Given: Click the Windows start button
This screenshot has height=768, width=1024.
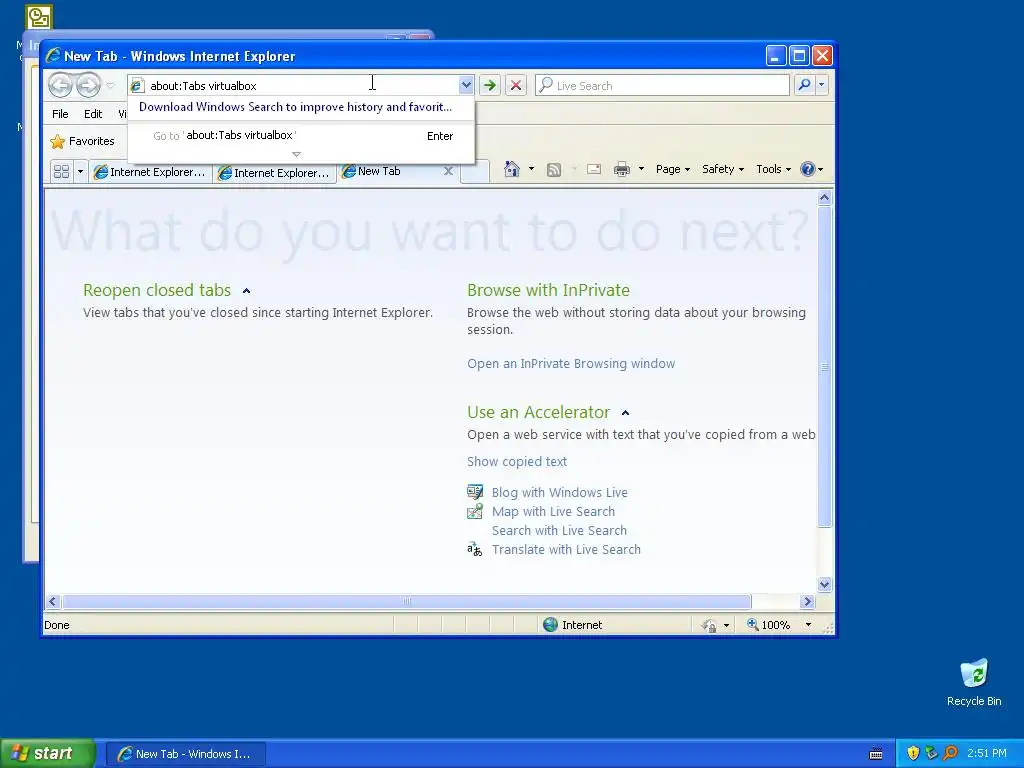Looking at the screenshot, I should 46,754.
